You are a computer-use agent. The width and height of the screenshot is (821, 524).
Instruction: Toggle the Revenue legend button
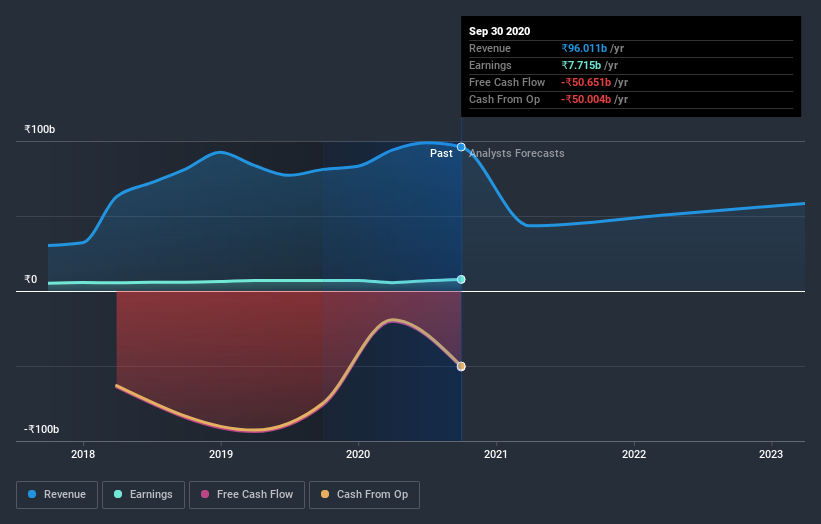point(57,495)
